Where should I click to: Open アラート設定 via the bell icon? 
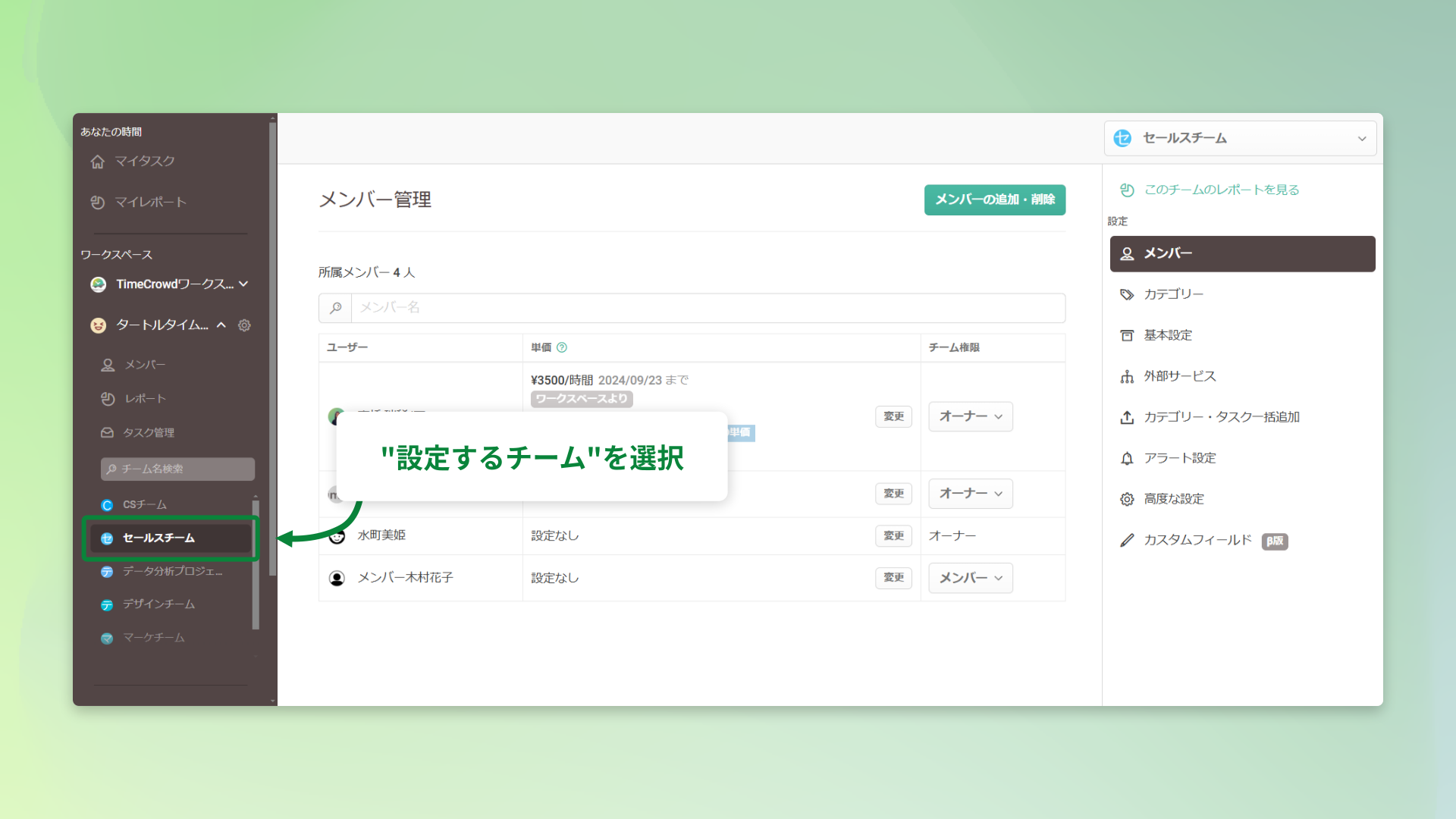pos(1127,457)
